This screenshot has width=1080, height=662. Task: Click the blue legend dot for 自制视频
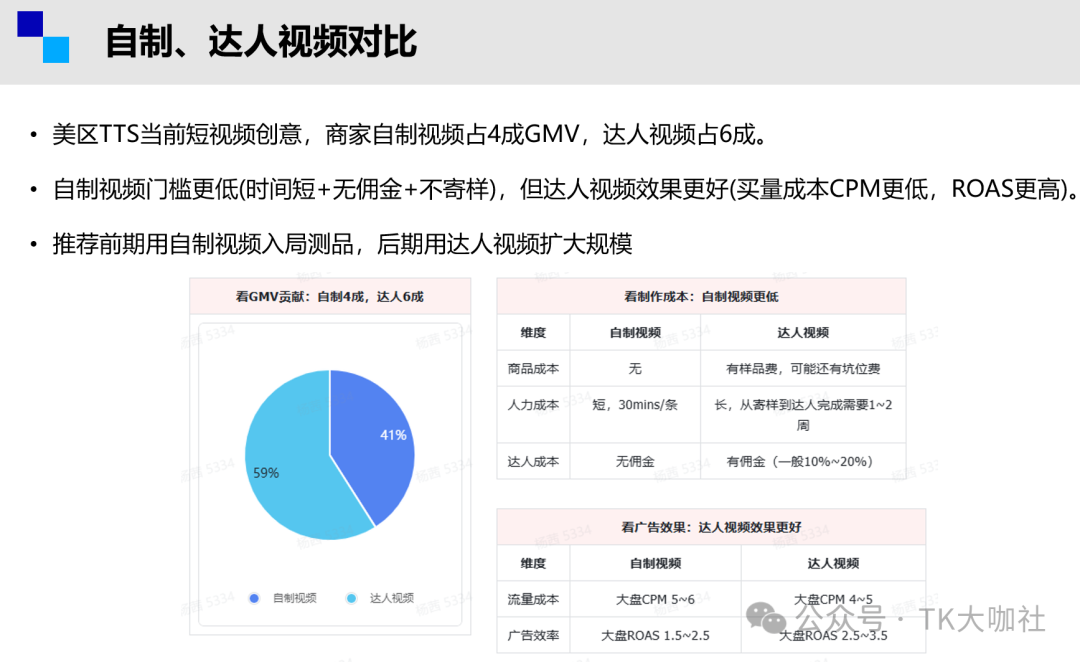pyautogui.click(x=256, y=597)
